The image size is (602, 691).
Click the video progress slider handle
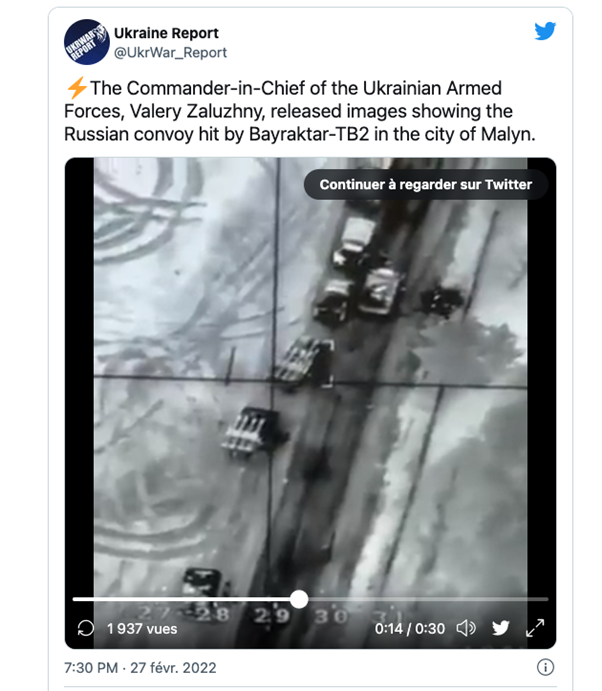(x=299, y=599)
